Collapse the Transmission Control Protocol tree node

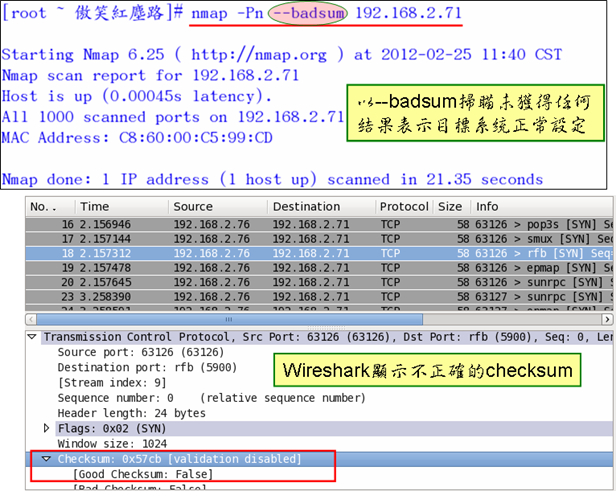click(32, 337)
